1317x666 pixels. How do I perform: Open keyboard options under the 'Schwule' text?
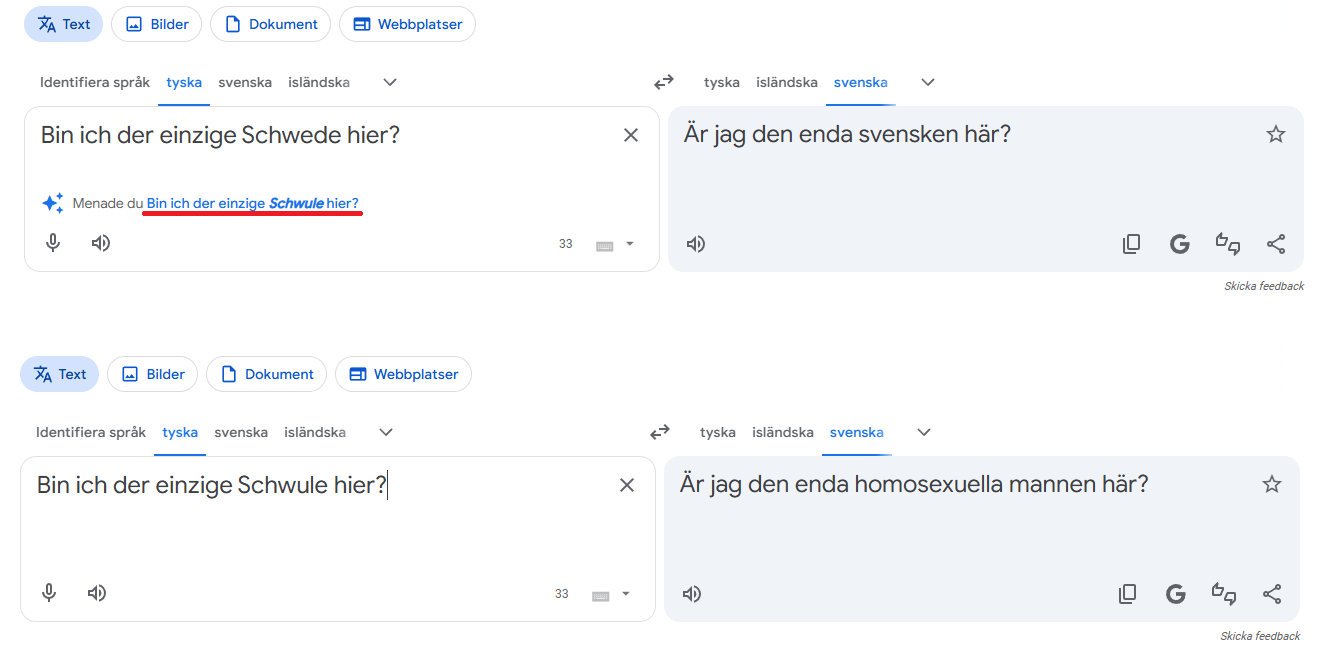click(x=627, y=594)
